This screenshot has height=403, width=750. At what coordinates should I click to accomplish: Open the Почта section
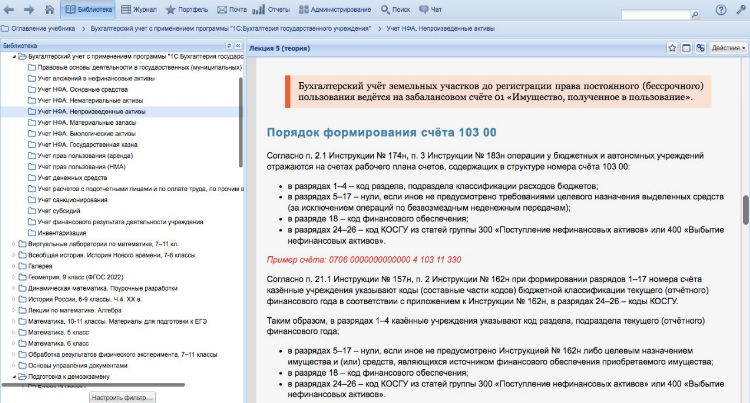(232, 10)
